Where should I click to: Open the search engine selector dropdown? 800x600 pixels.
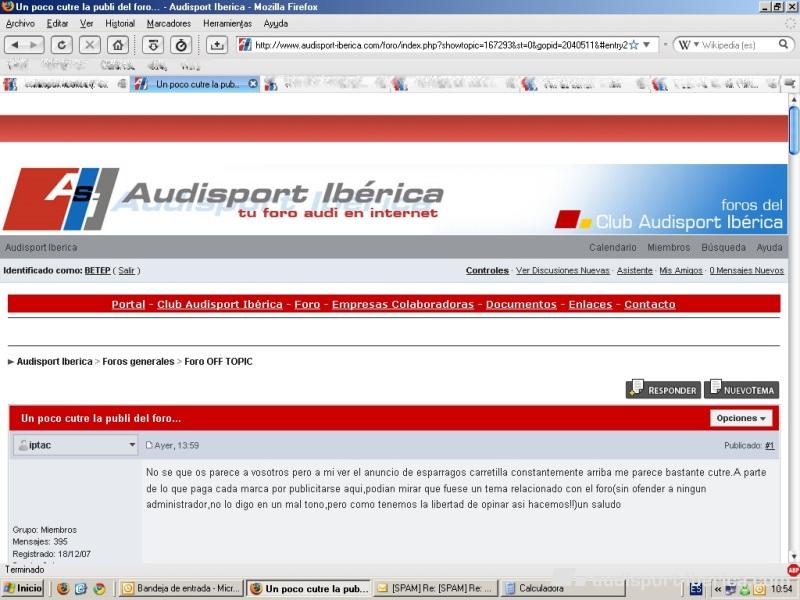696,45
